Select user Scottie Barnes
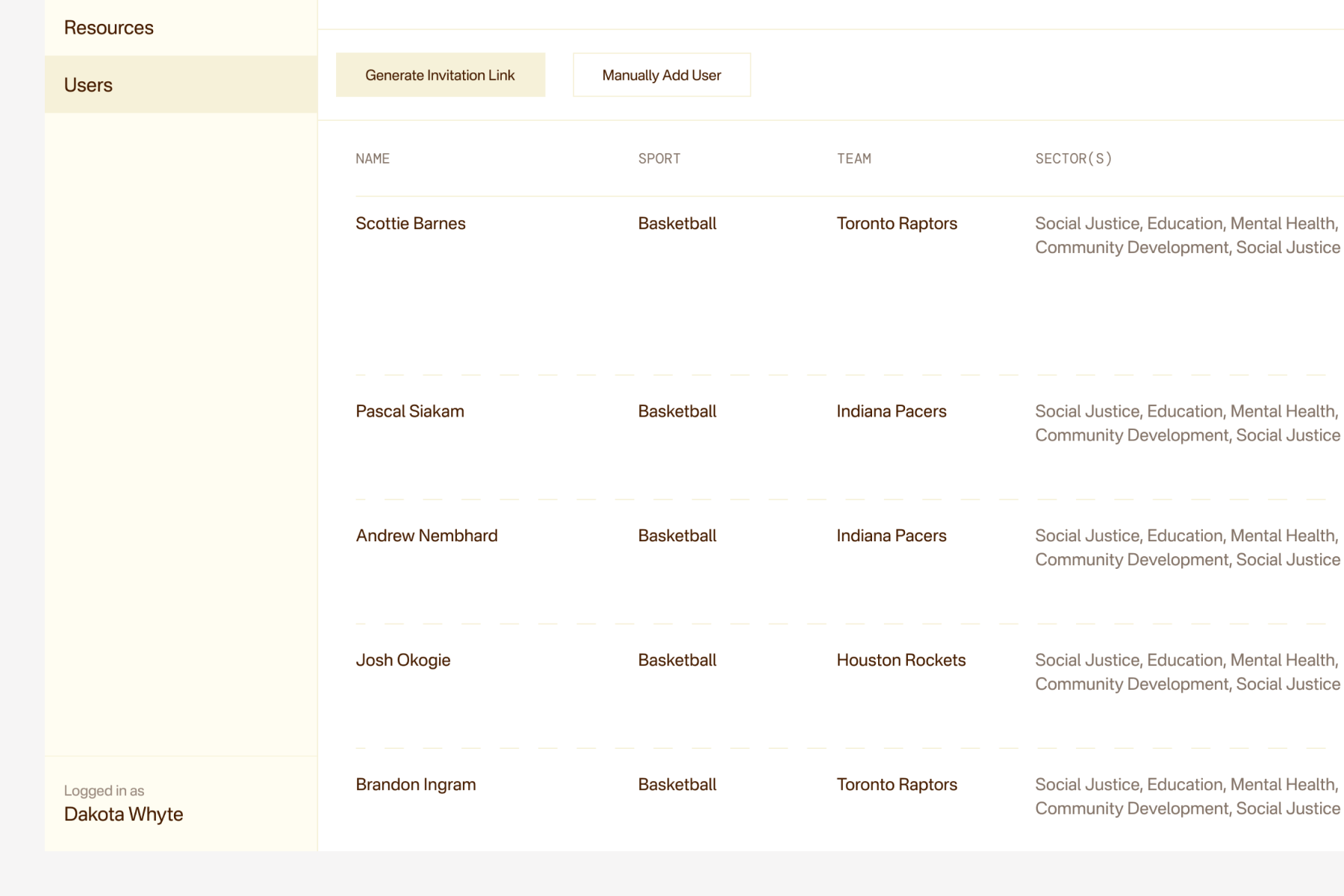The width and height of the screenshot is (1344, 896). click(x=410, y=223)
